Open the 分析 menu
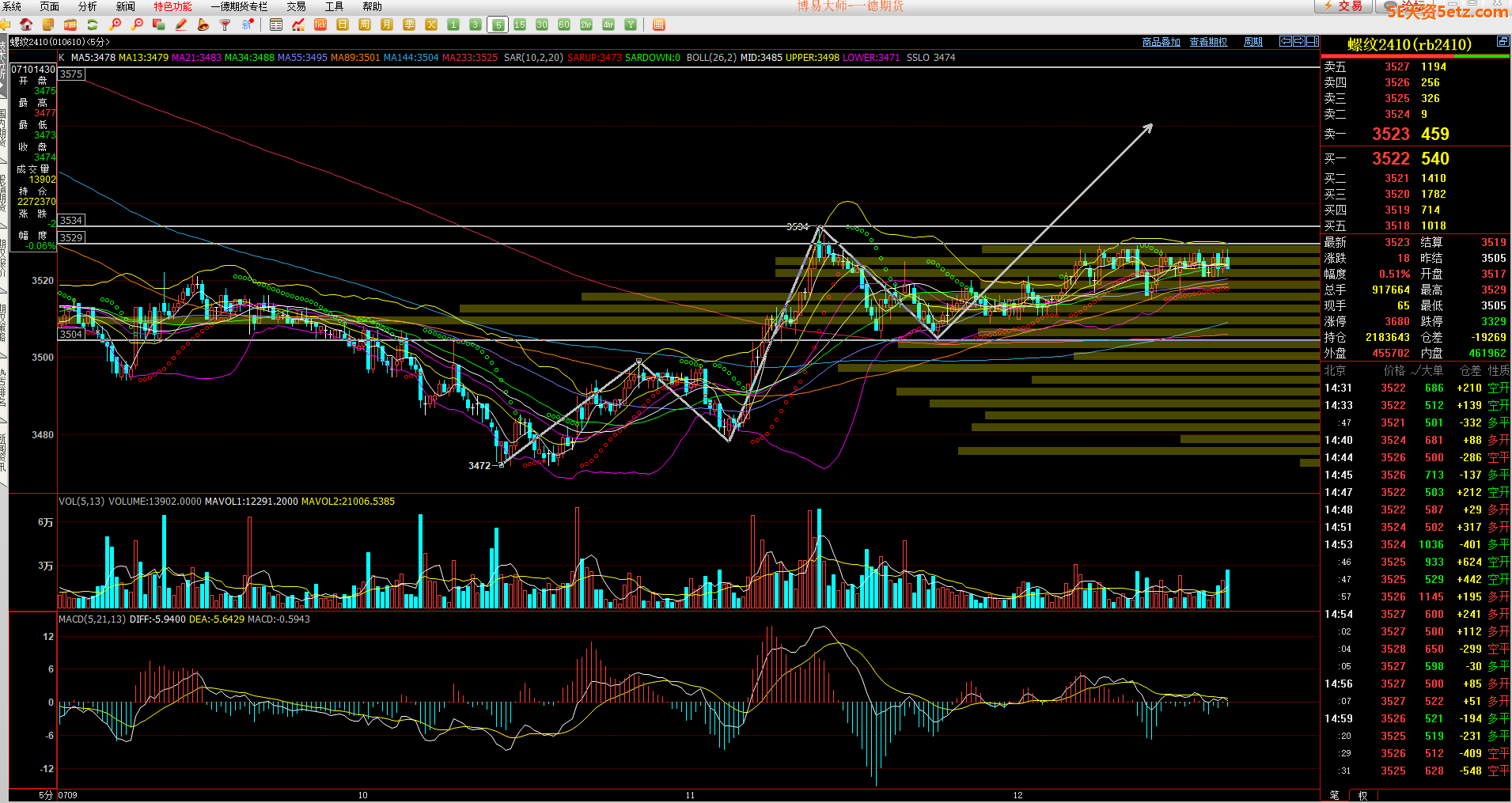The height and width of the screenshot is (803, 1512). (x=87, y=6)
